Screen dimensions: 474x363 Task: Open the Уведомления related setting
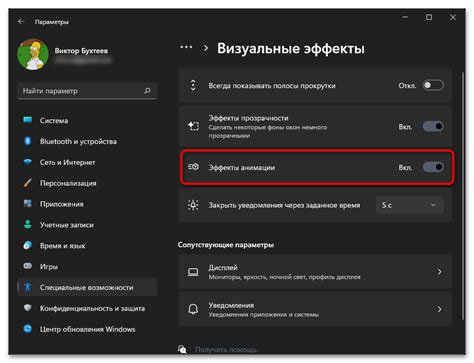tap(315, 309)
